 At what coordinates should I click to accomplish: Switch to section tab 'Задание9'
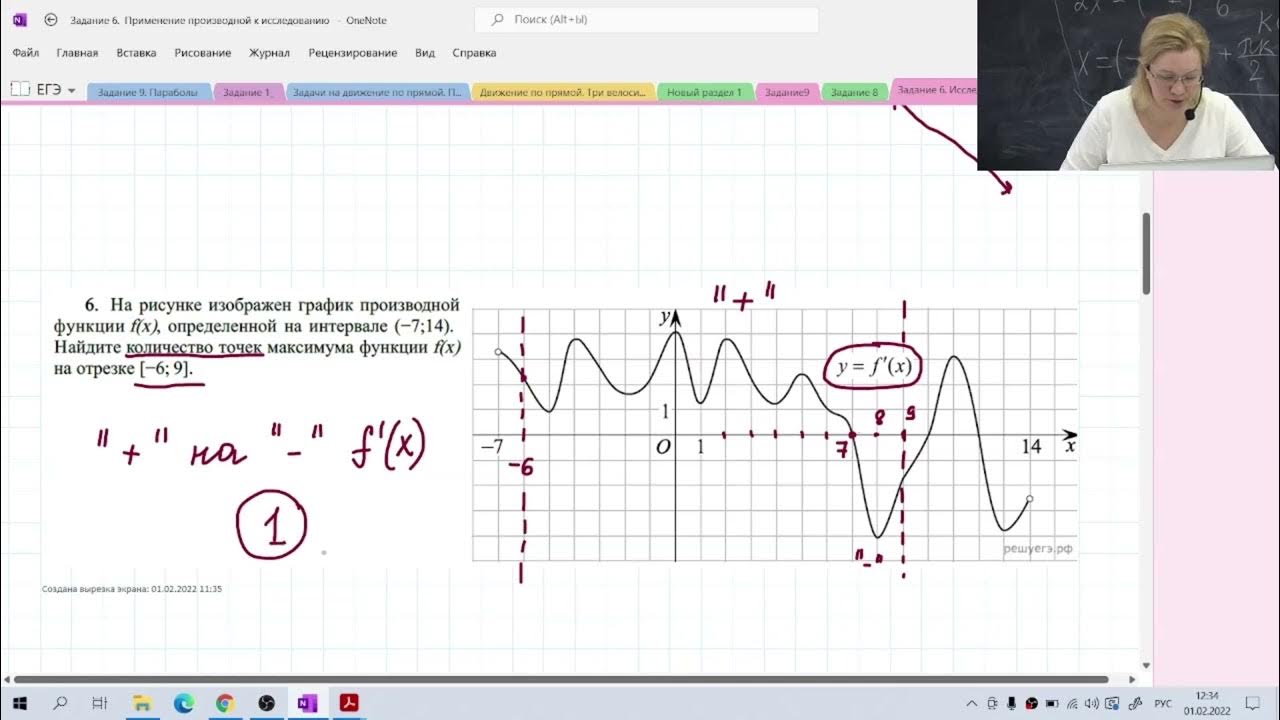[x=787, y=92]
